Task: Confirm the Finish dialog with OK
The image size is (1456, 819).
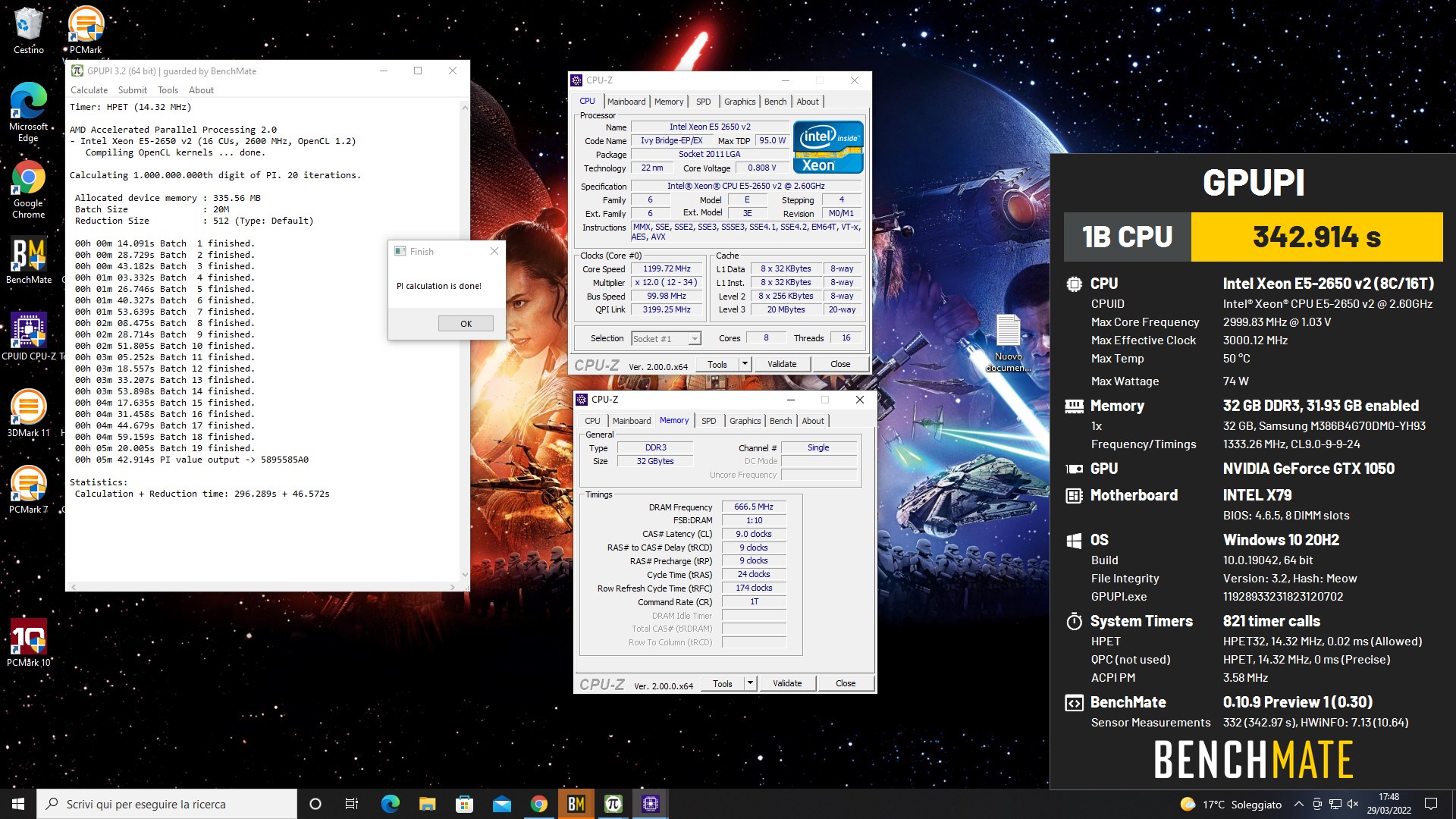Action: 466,324
